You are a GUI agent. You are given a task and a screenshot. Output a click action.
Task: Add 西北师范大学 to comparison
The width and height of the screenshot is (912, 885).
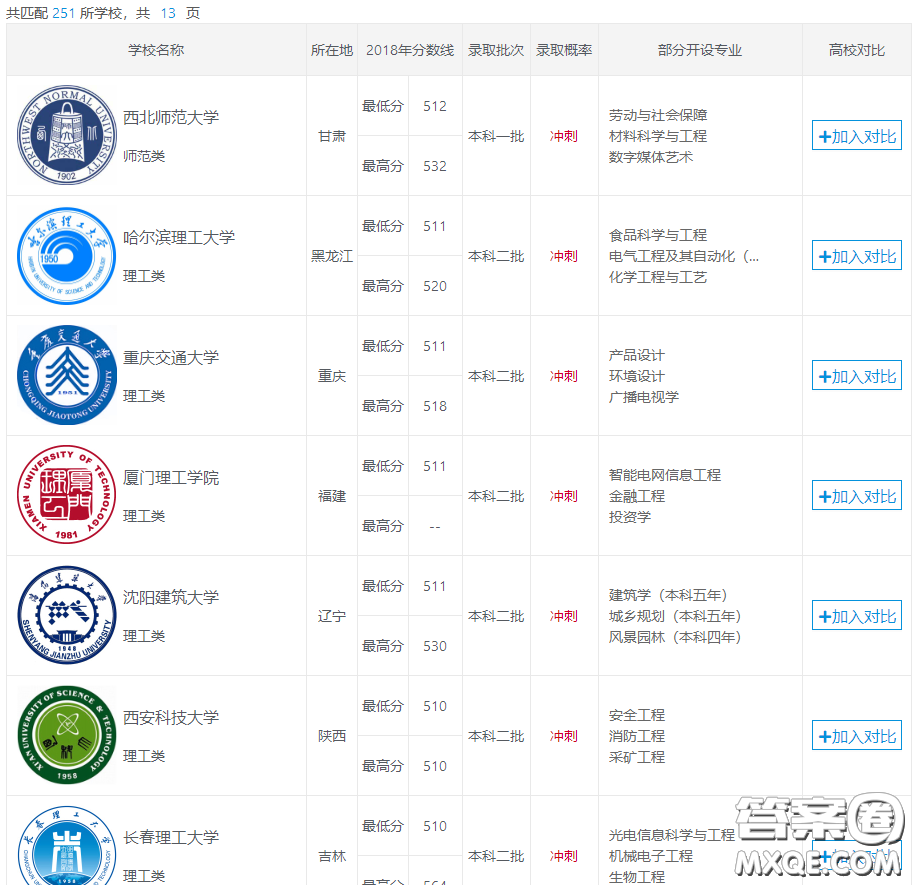[857, 135]
